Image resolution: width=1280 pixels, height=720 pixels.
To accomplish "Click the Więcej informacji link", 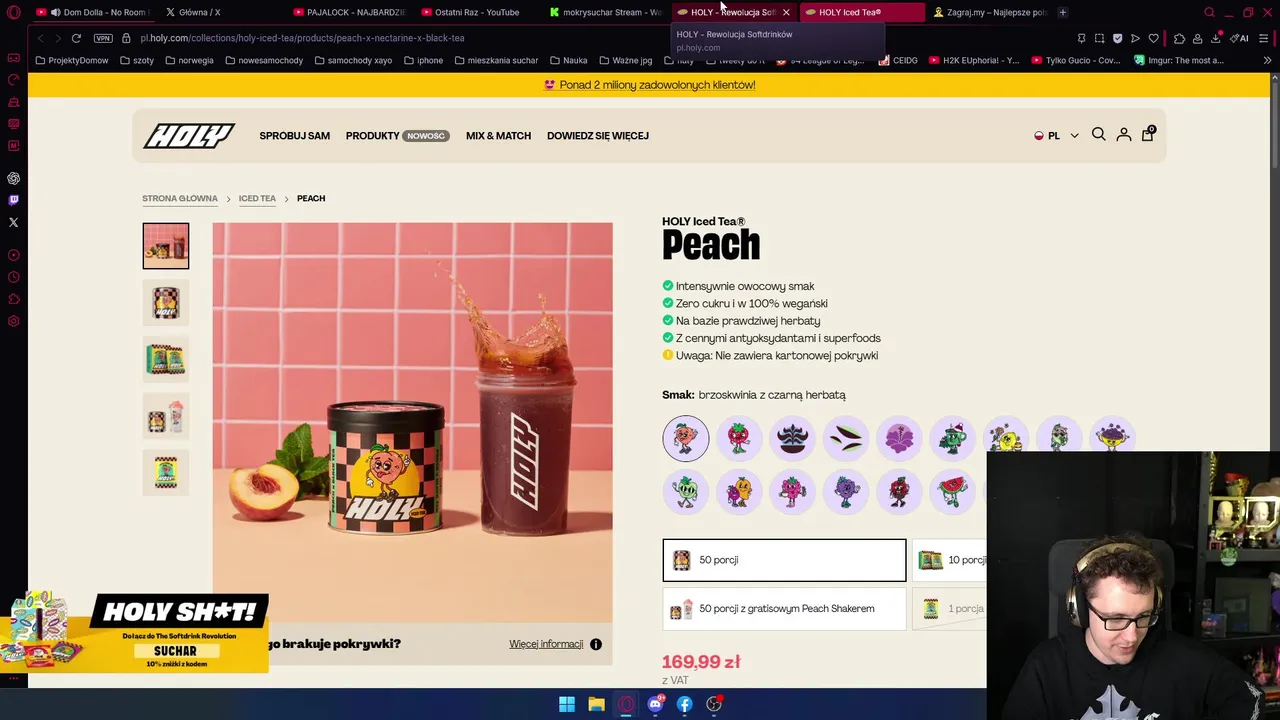I will tap(546, 644).
